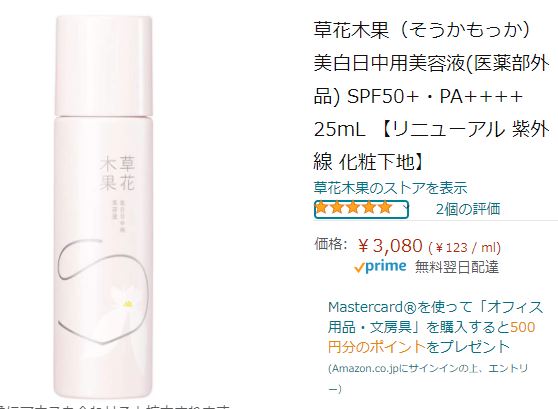The width and height of the screenshot is (558, 409).
Task: Expand the star rating popover chevron
Action: [x=405, y=206]
